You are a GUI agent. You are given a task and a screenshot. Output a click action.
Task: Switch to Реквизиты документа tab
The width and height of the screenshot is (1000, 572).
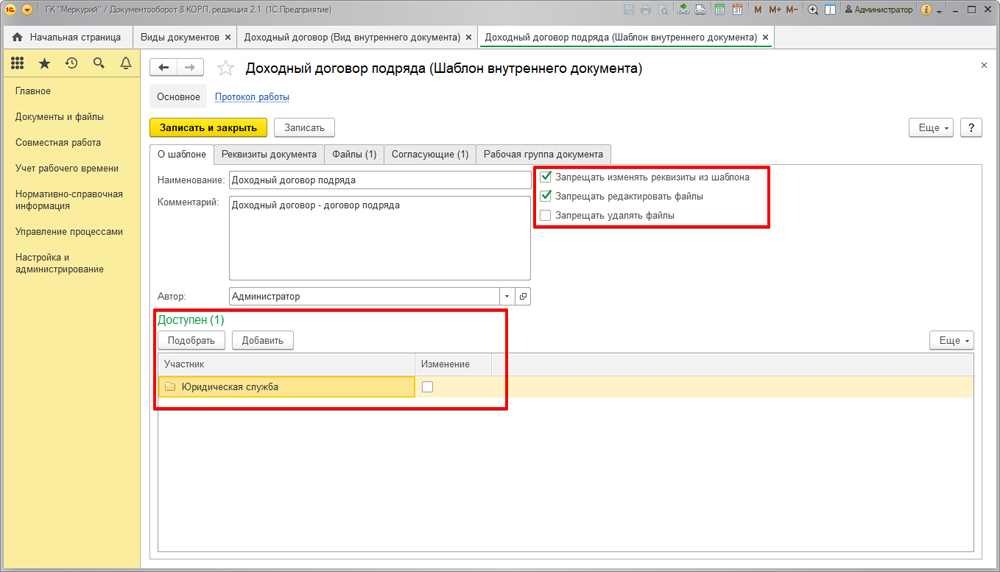tap(269, 155)
